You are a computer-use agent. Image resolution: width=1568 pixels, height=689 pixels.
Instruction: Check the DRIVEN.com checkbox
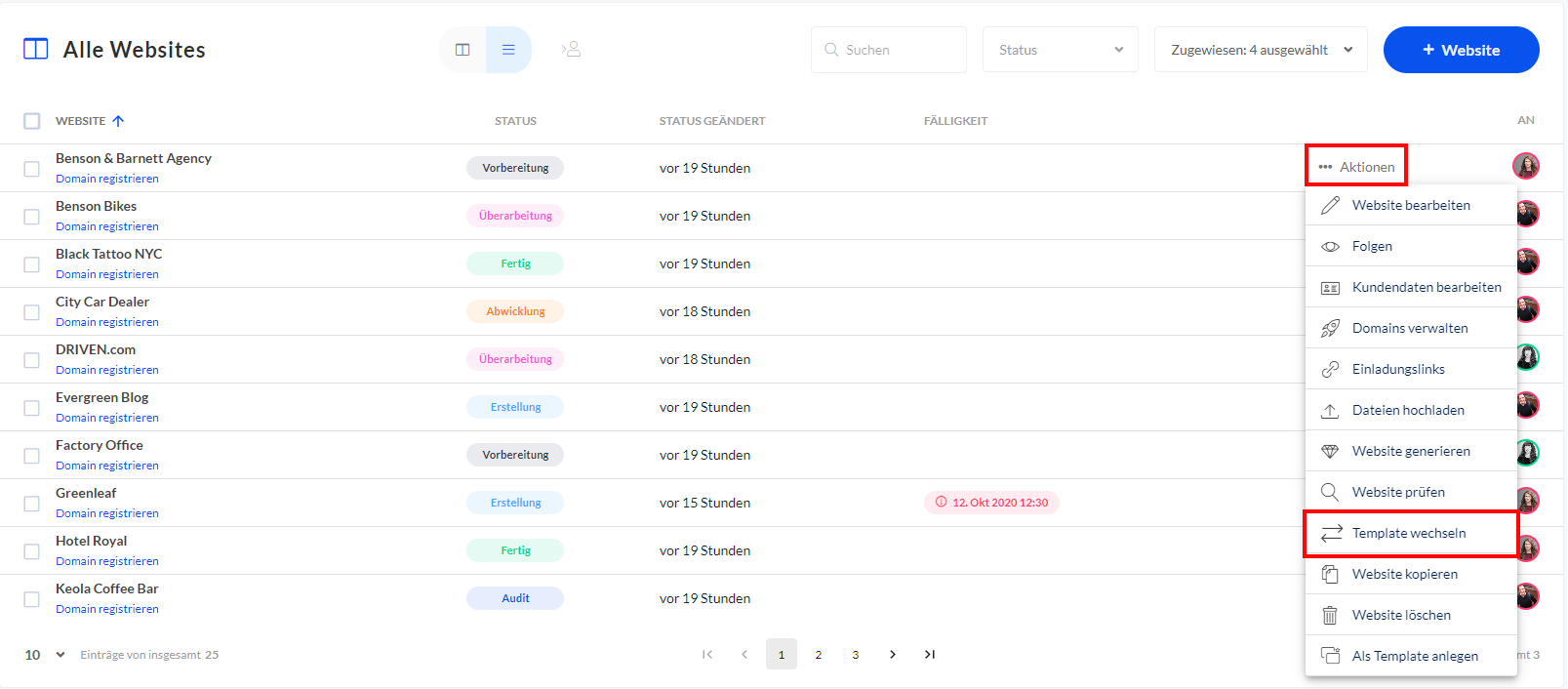pyautogui.click(x=32, y=360)
